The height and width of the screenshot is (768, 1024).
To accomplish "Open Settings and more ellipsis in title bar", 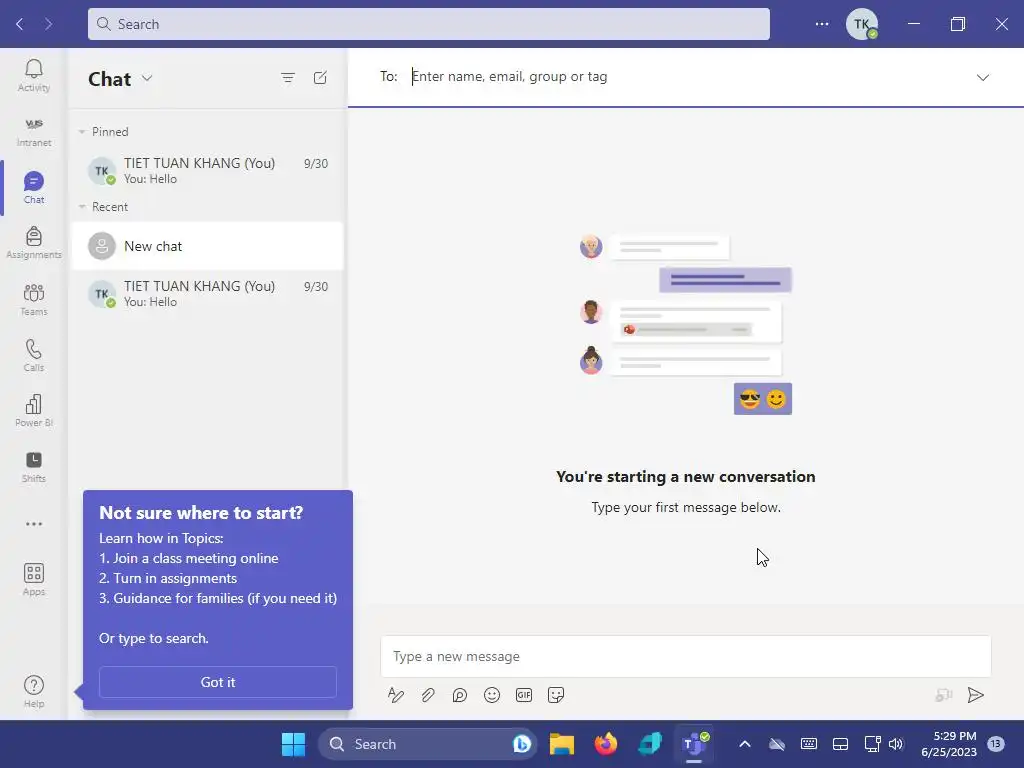I will tap(822, 24).
